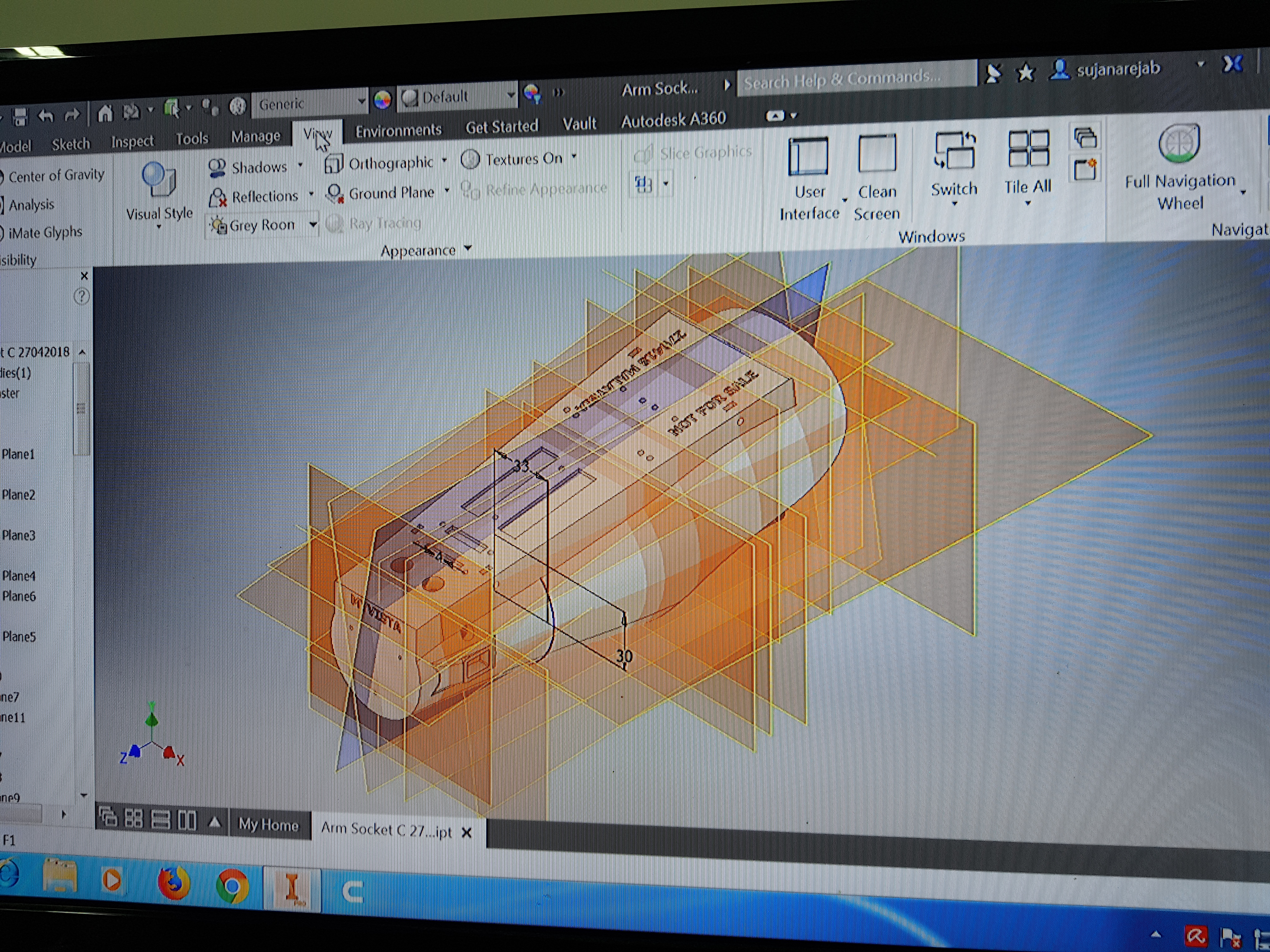This screenshot has width=1270, height=952.
Task: Select Plane1 in the model browser
Action: pyautogui.click(x=18, y=454)
